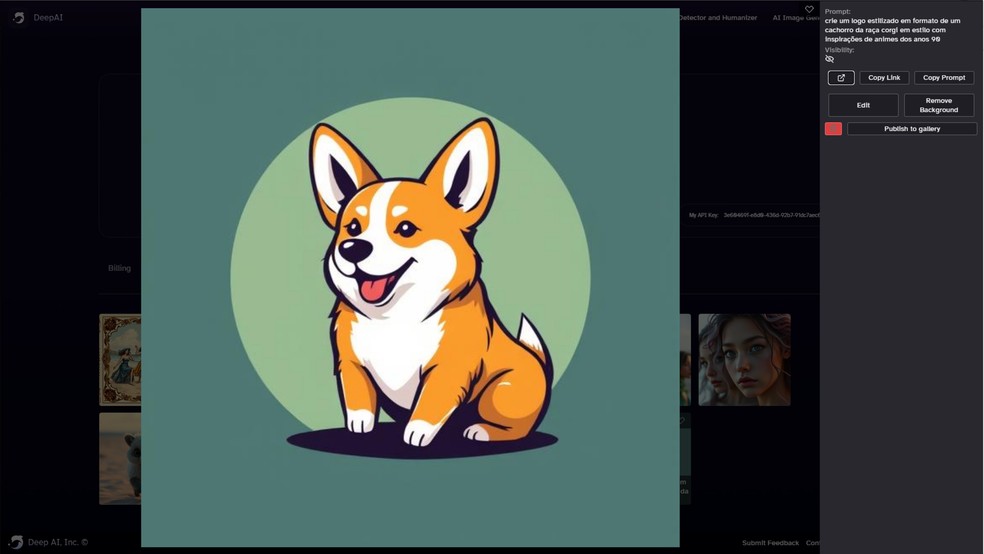Click the red delete button beside Publish
The image size is (984, 554).
(x=833, y=129)
